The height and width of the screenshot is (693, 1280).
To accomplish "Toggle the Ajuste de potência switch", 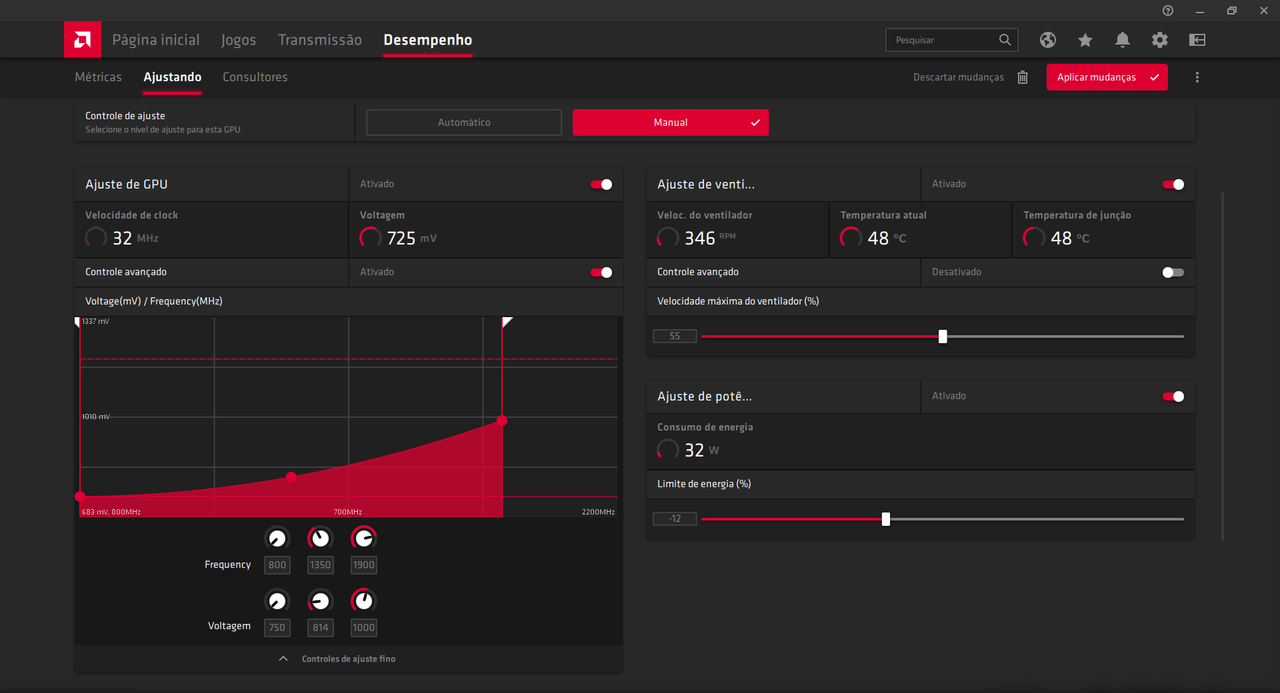I will (x=1173, y=396).
